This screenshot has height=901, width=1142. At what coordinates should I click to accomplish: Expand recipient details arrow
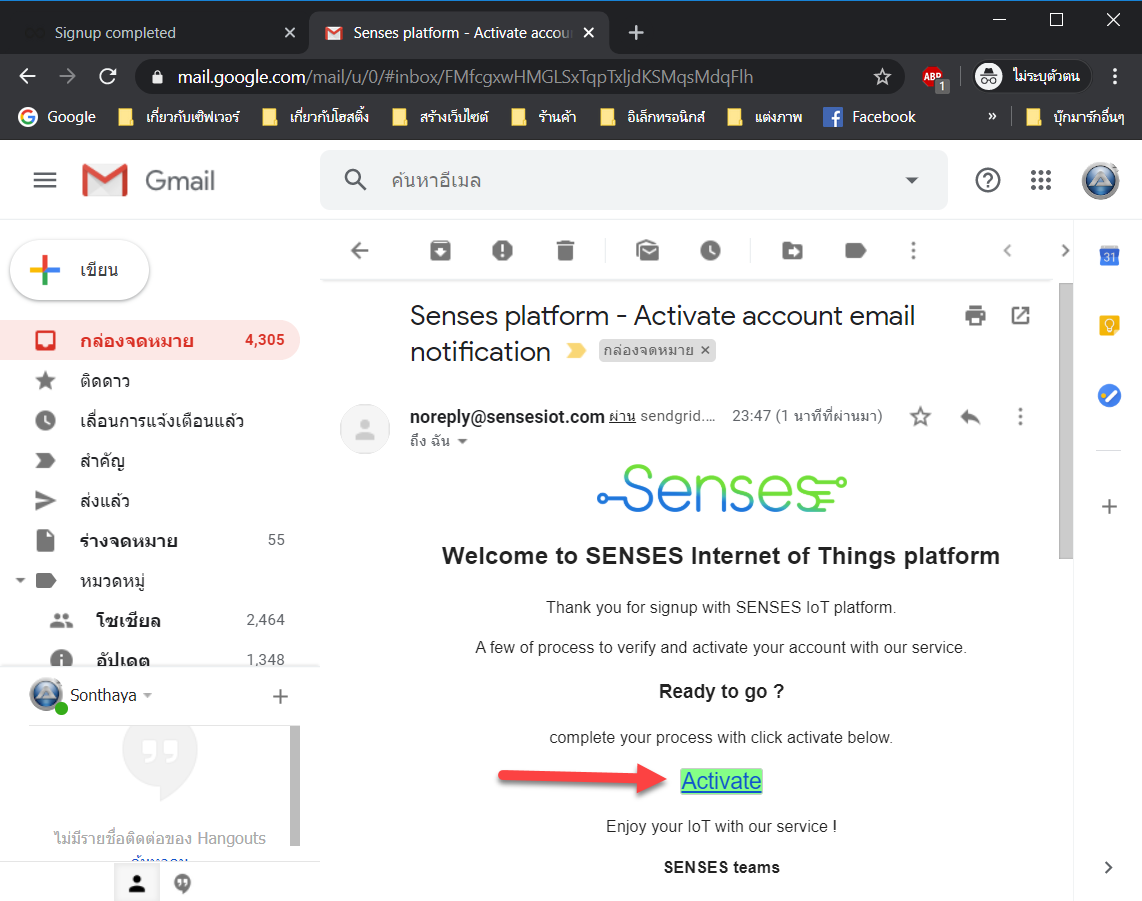pyautogui.click(x=462, y=441)
